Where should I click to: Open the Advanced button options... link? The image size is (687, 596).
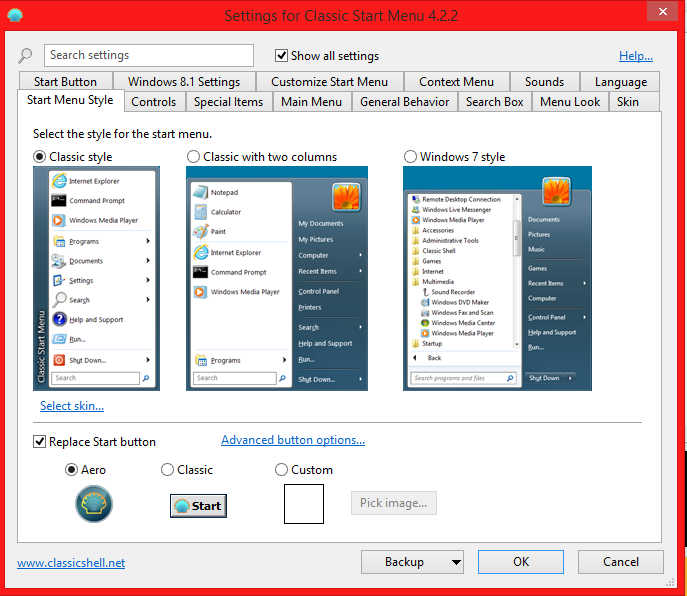click(x=293, y=440)
